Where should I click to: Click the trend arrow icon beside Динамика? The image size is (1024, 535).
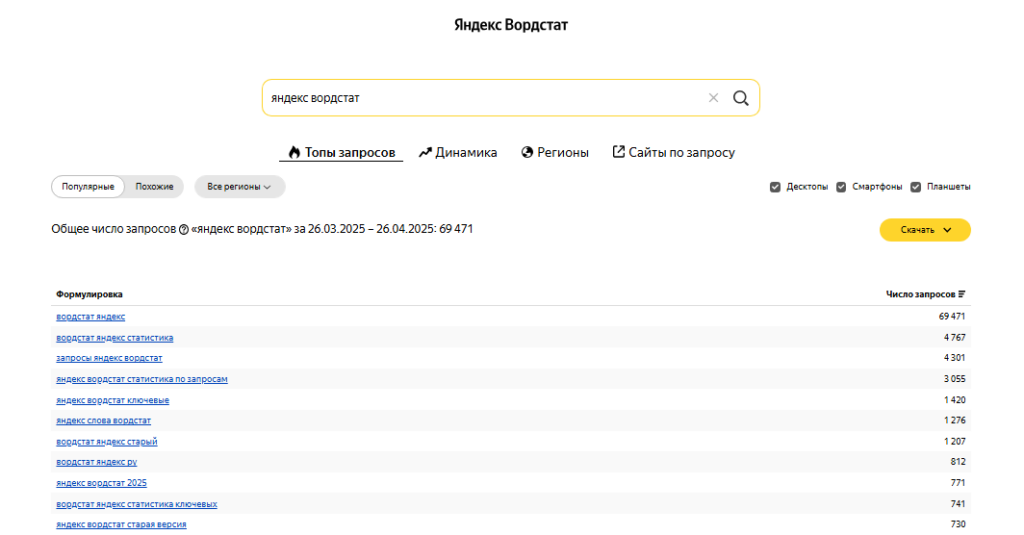pyautogui.click(x=425, y=152)
